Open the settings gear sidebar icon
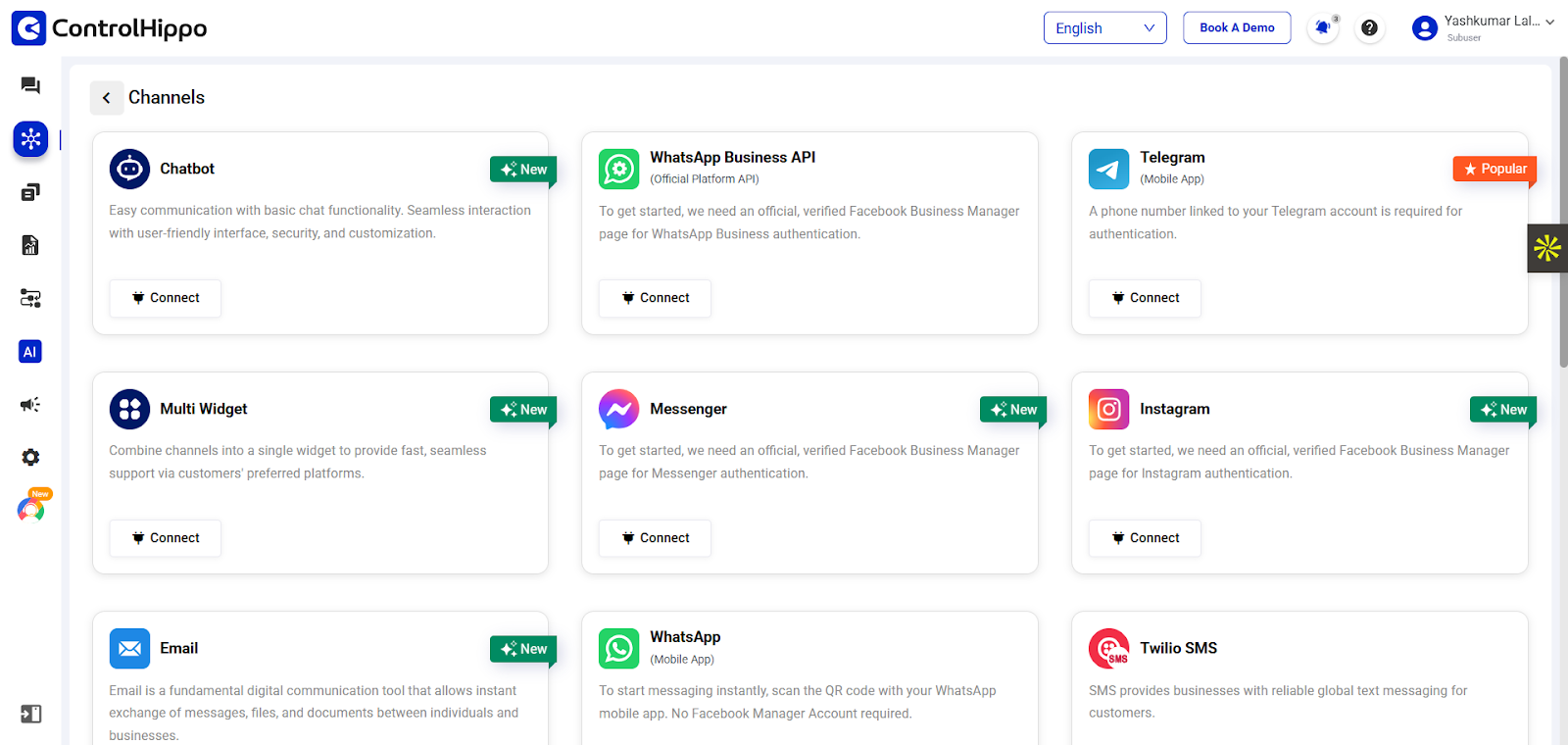 (30, 458)
